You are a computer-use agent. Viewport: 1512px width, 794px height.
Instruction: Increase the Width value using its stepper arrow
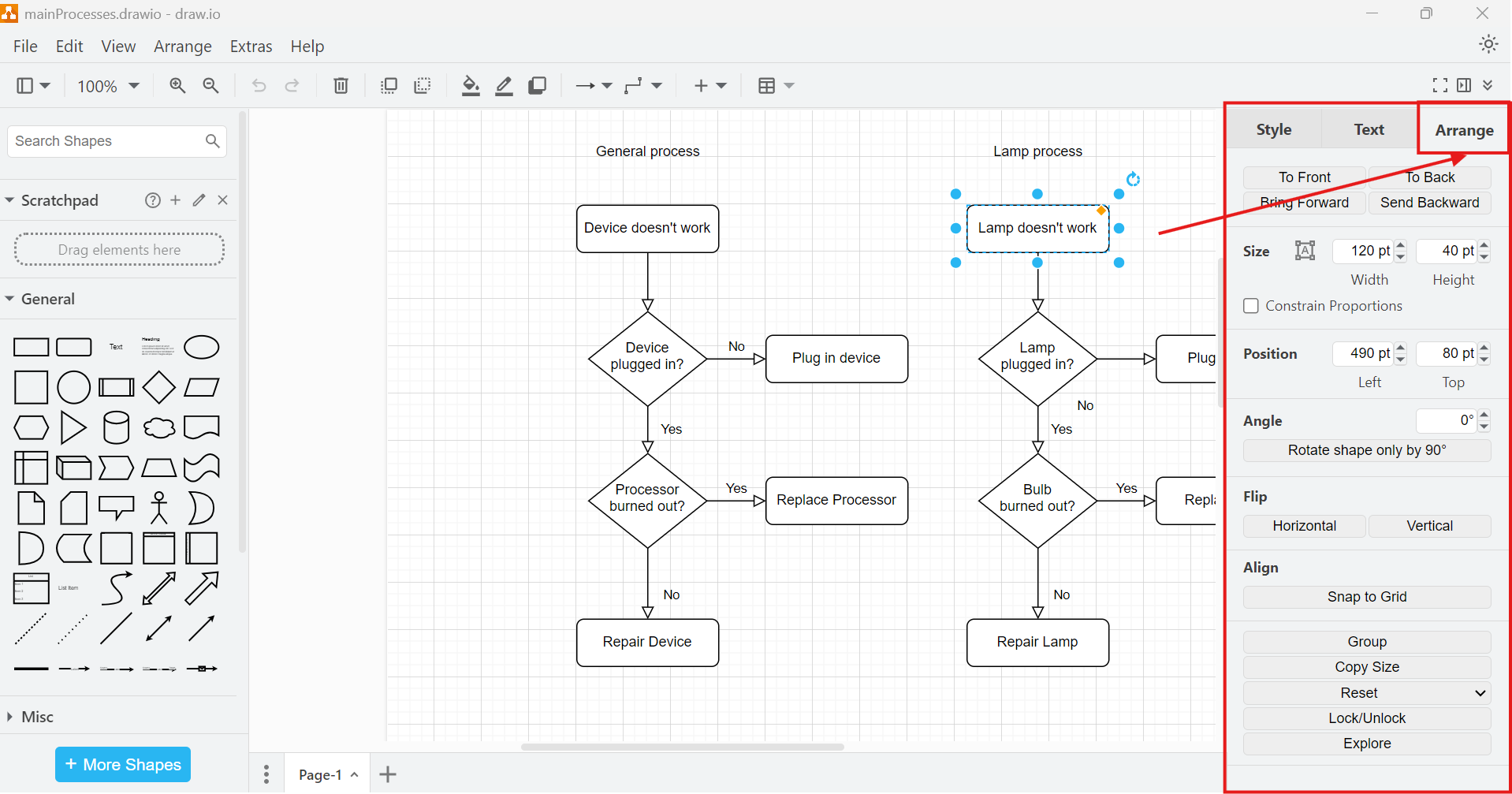click(1400, 246)
